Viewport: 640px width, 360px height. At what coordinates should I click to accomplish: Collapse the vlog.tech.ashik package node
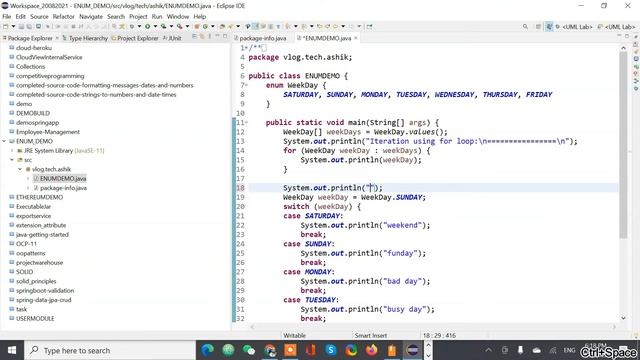click(20, 169)
